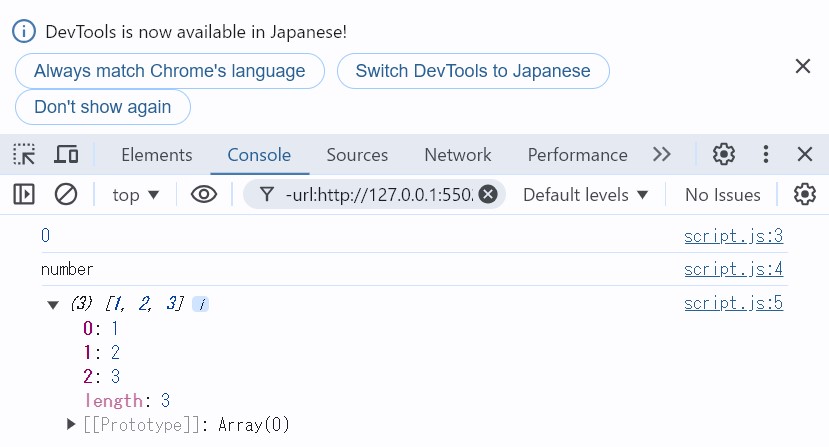Screen dimensions: 829x447
Task: Create live expression using the eye icon
Action: coord(204,194)
